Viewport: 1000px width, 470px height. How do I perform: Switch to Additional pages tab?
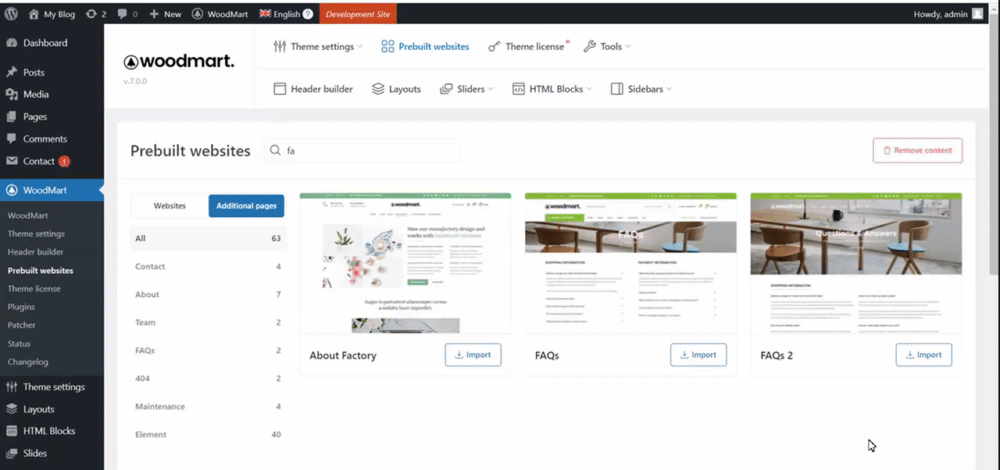pyautogui.click(x=246, y=206)
